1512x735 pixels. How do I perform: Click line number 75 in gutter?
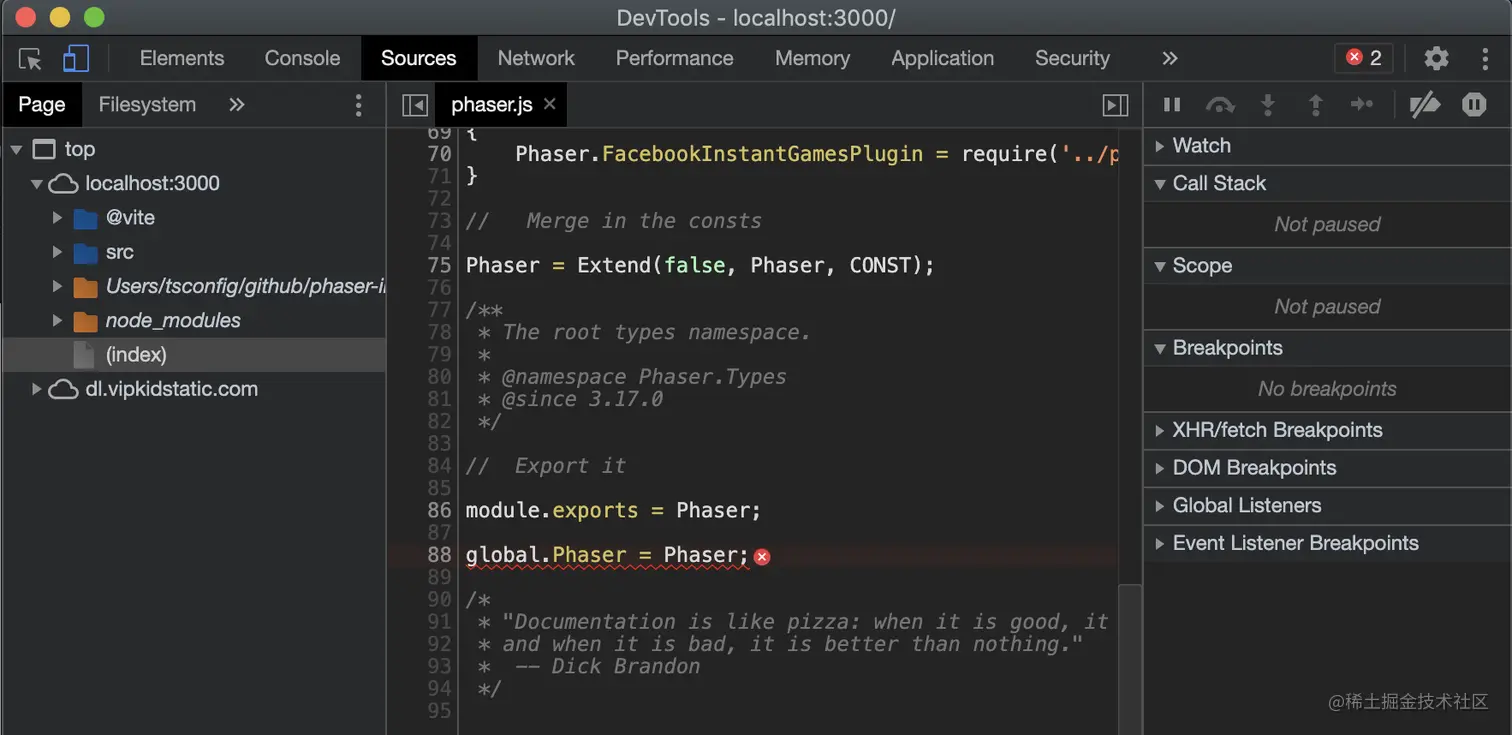[439, 265]
